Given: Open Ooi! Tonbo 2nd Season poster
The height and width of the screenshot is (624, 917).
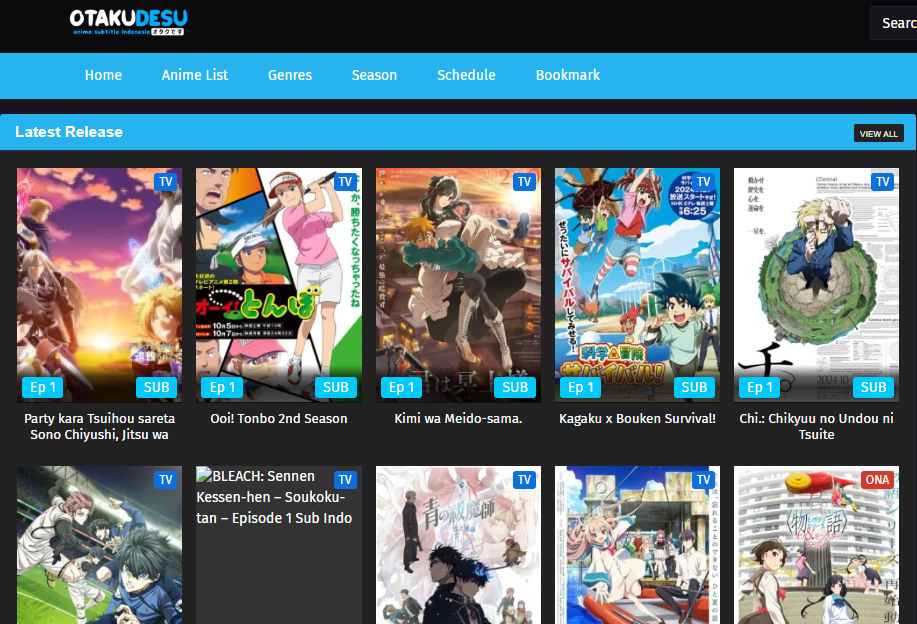Looking at the screenshot, I should 279,285.
